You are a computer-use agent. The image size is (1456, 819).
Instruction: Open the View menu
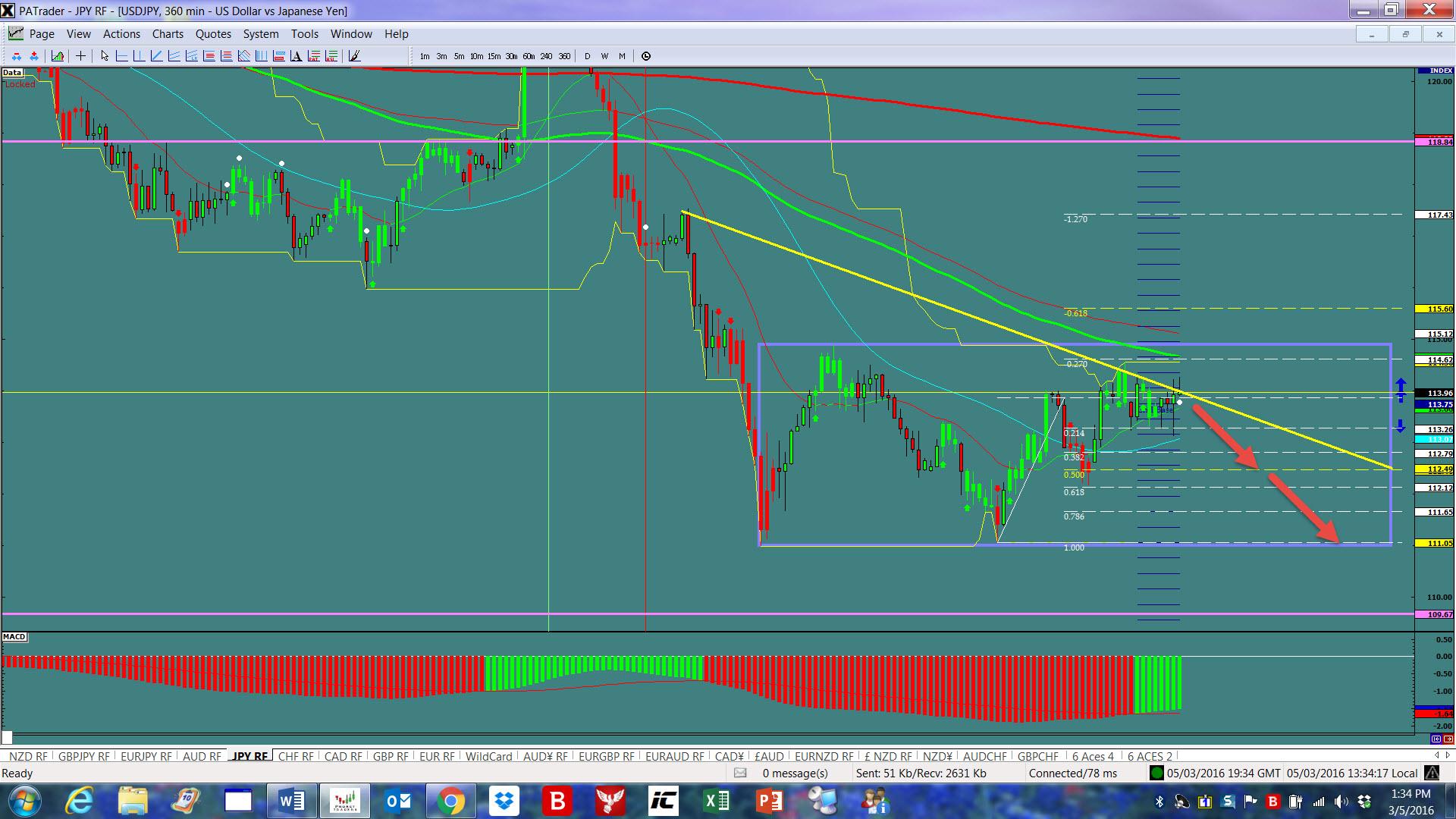tap(79, 34)
